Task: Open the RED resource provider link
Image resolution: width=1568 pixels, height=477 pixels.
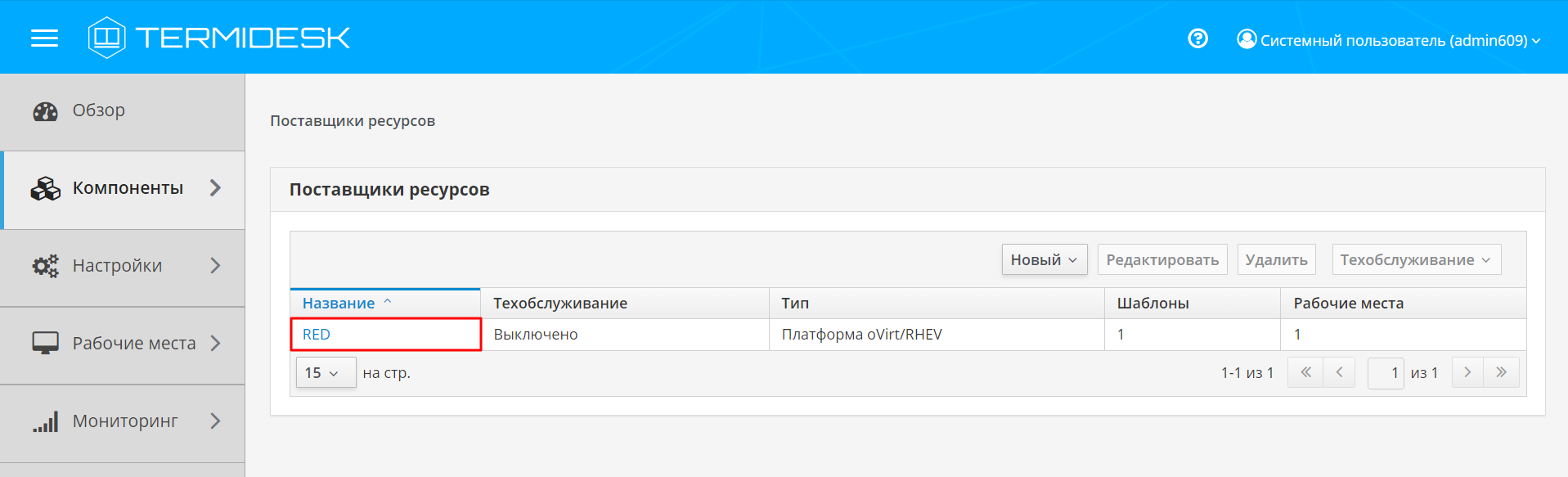Action: point(317,335)
